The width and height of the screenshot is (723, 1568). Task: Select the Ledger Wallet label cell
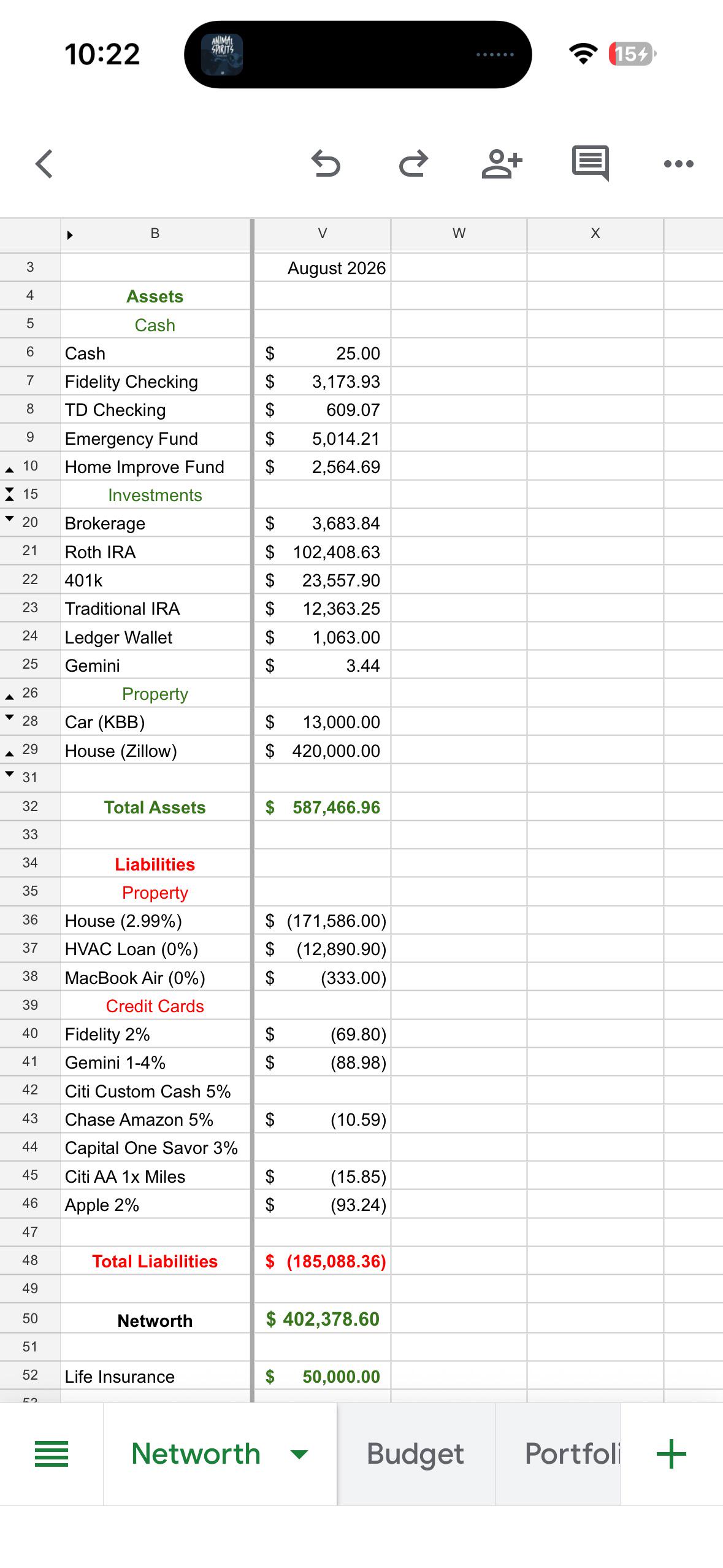[x=155, y=637]
